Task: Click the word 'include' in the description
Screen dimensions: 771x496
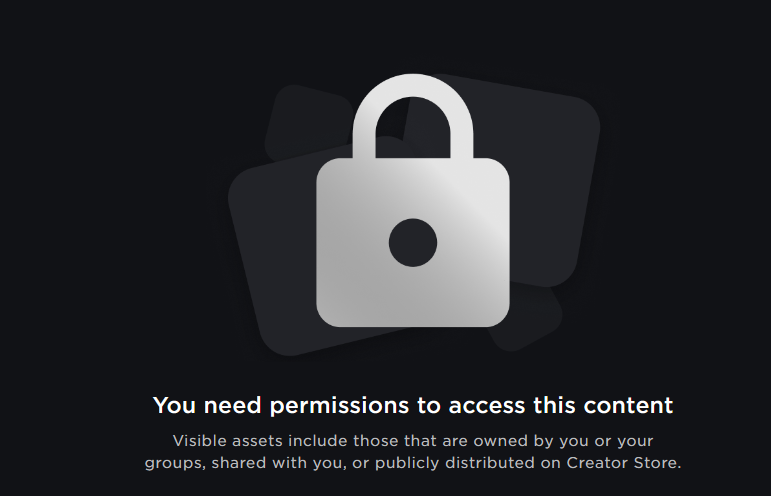Action: [318, 441]
